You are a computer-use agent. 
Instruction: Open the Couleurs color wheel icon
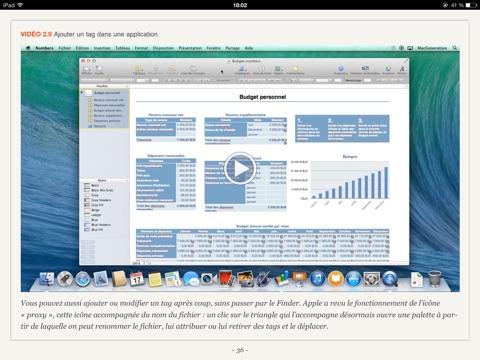[x=388, y=70]
